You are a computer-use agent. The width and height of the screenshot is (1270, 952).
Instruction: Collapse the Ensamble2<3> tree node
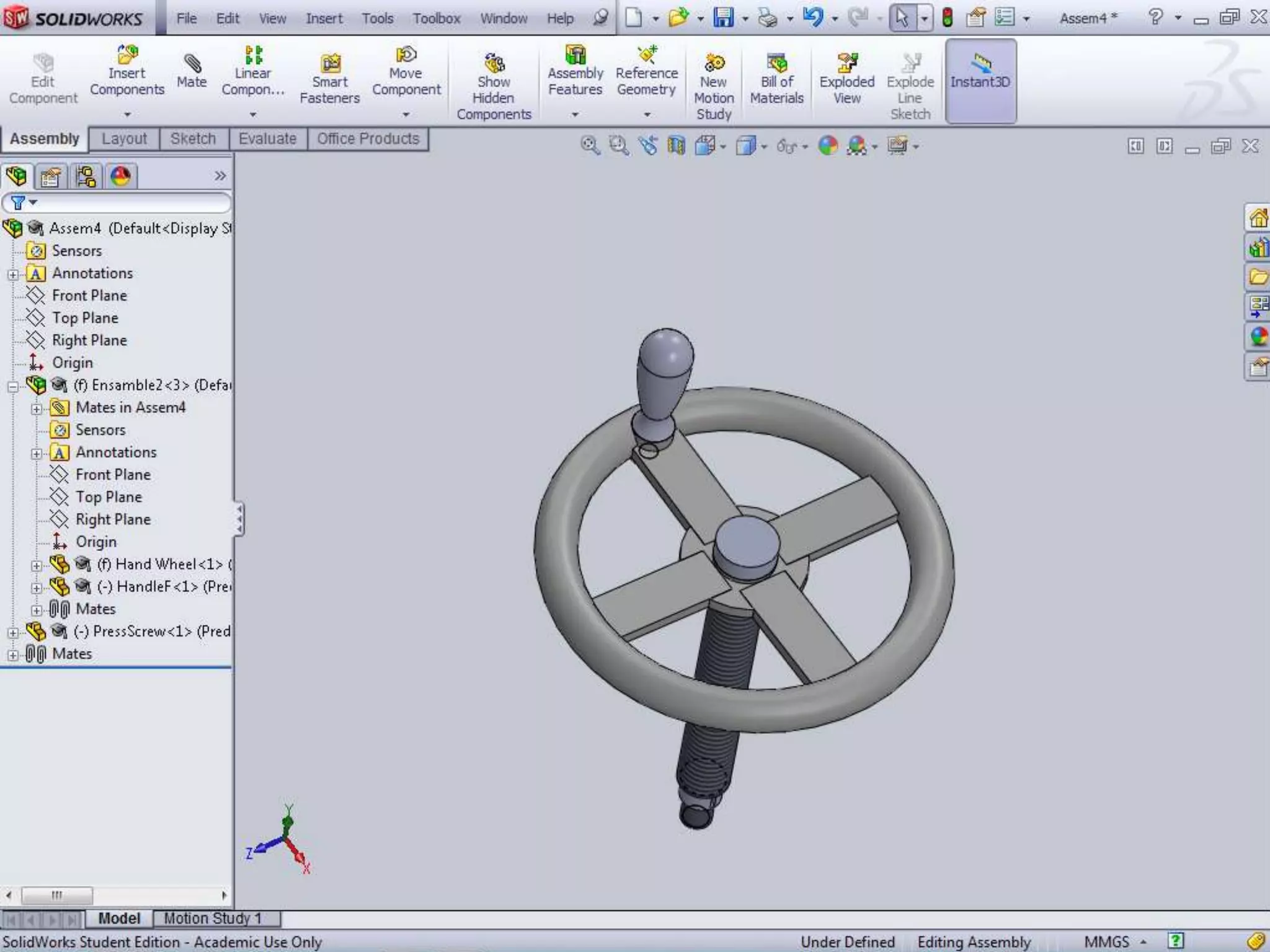tap(12, 386)
